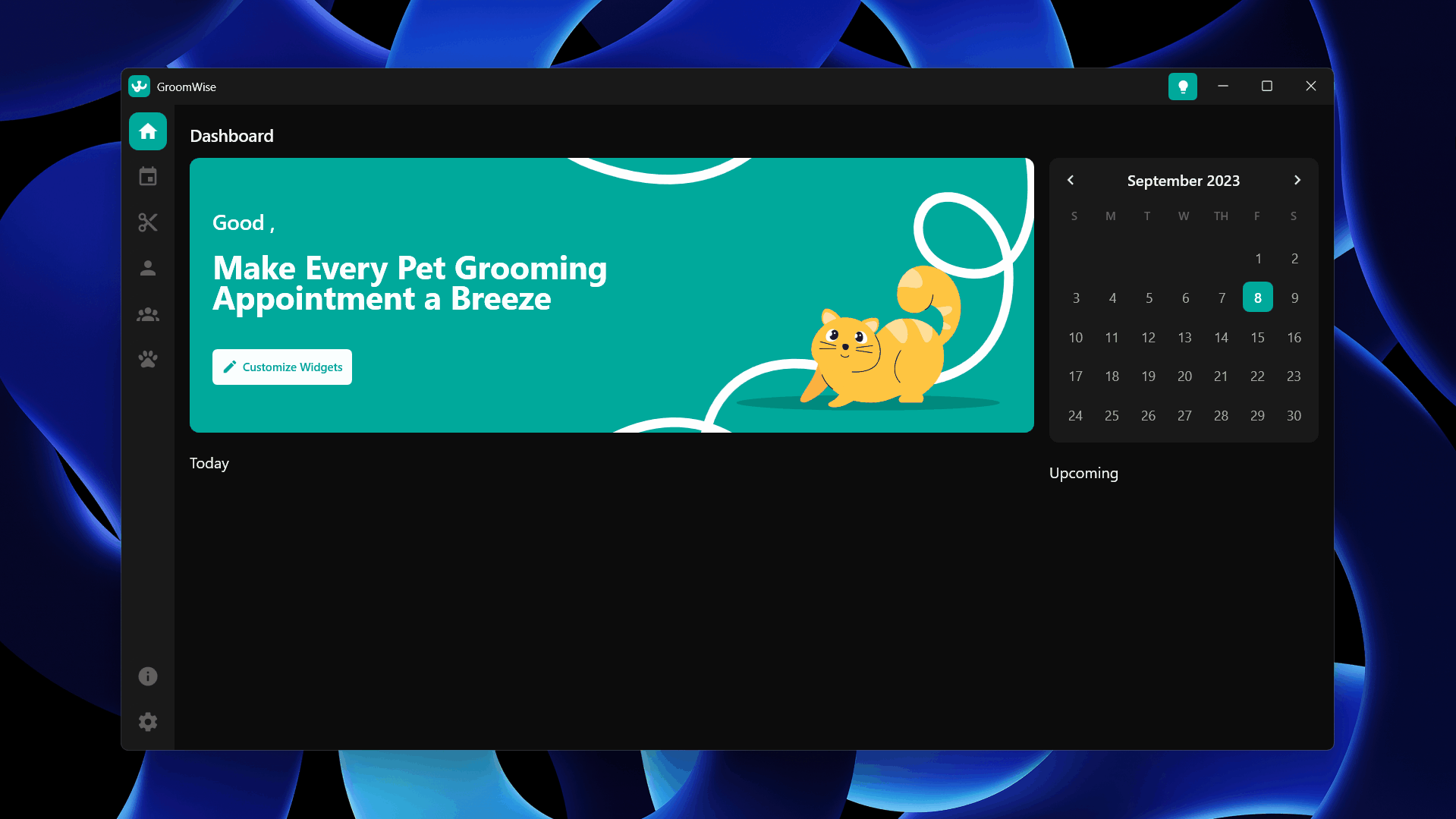The height and width of the screenshot is (819, 1456).
Task: Open the calendar appointments sidebar icon
Action: pyautogui.click(x=148, y=177)
